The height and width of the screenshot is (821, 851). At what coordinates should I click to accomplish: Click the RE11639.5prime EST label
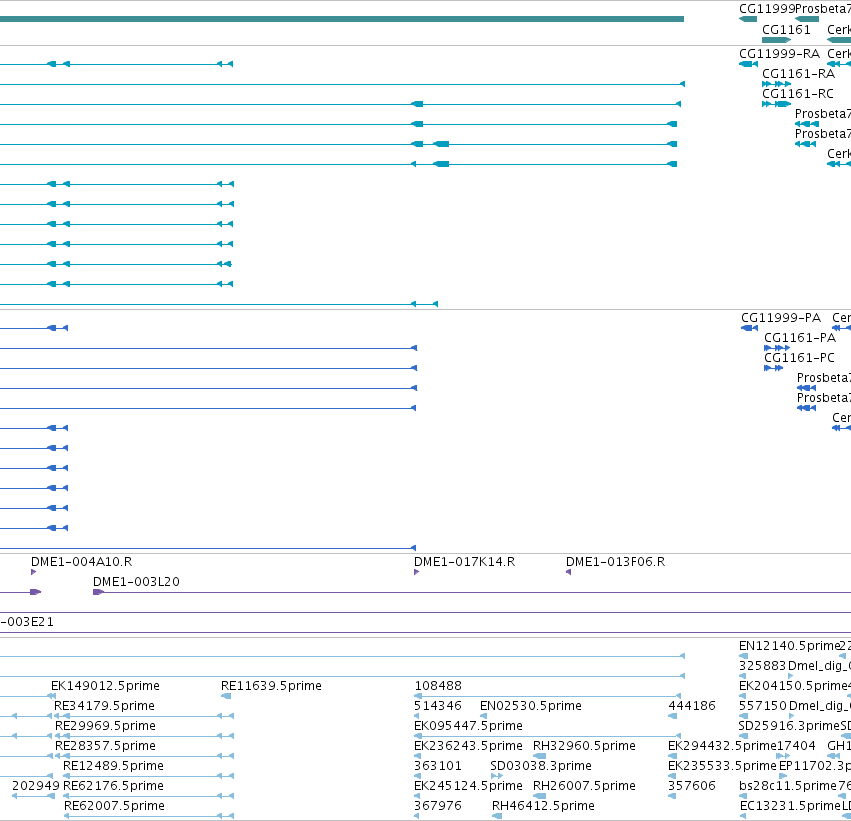point(271,686)
